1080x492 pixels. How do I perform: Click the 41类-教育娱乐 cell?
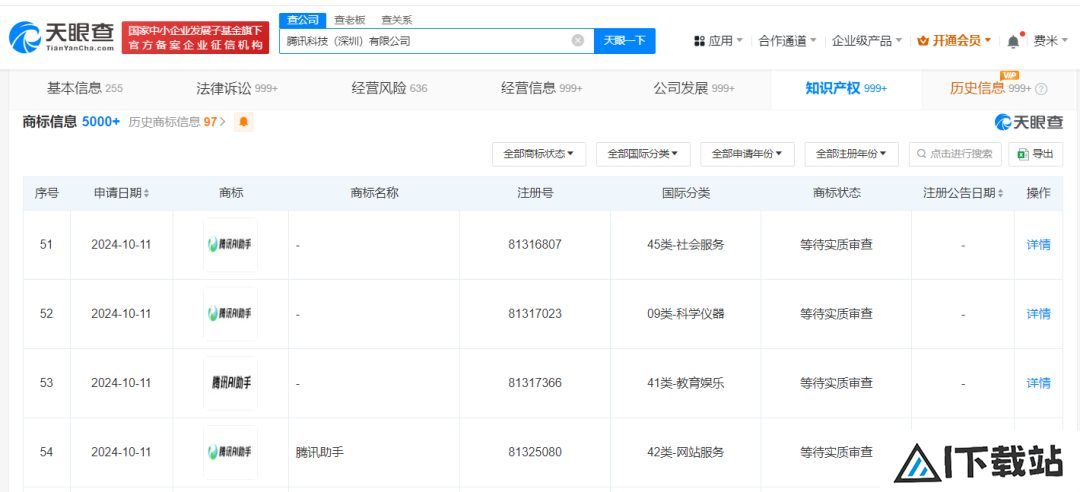pos(685,382)
